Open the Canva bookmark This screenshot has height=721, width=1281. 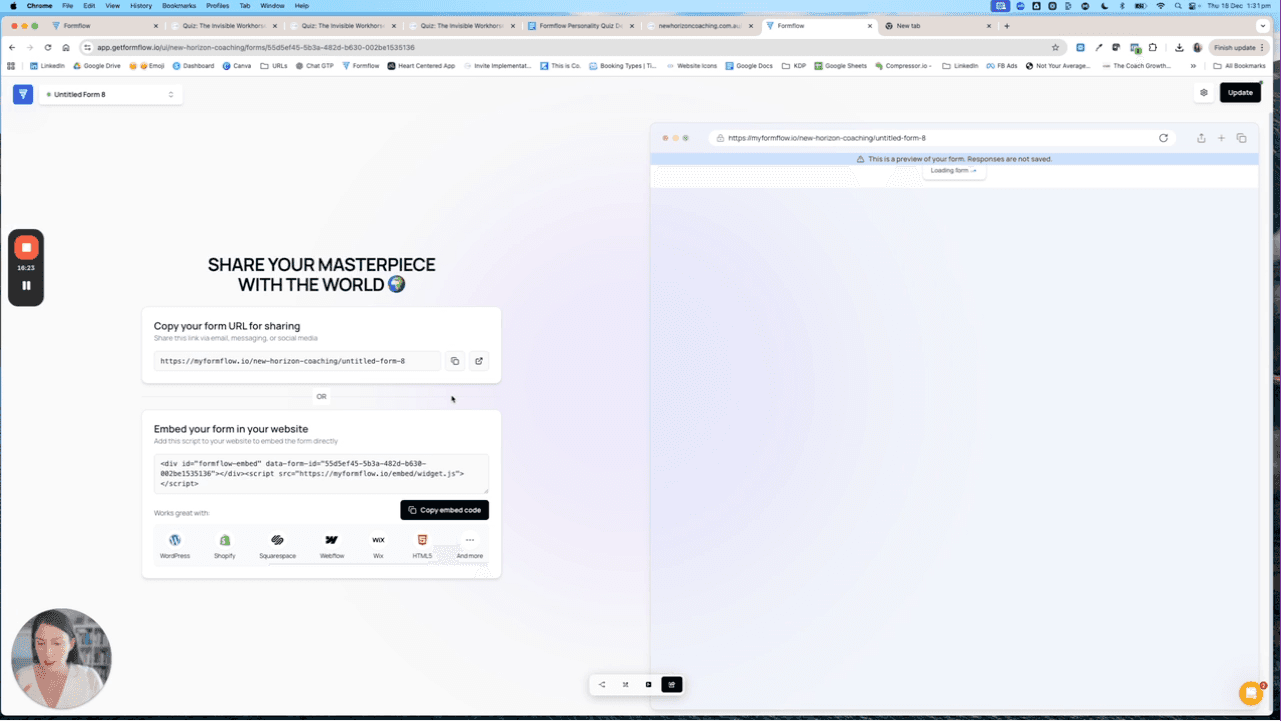(237, 66)
